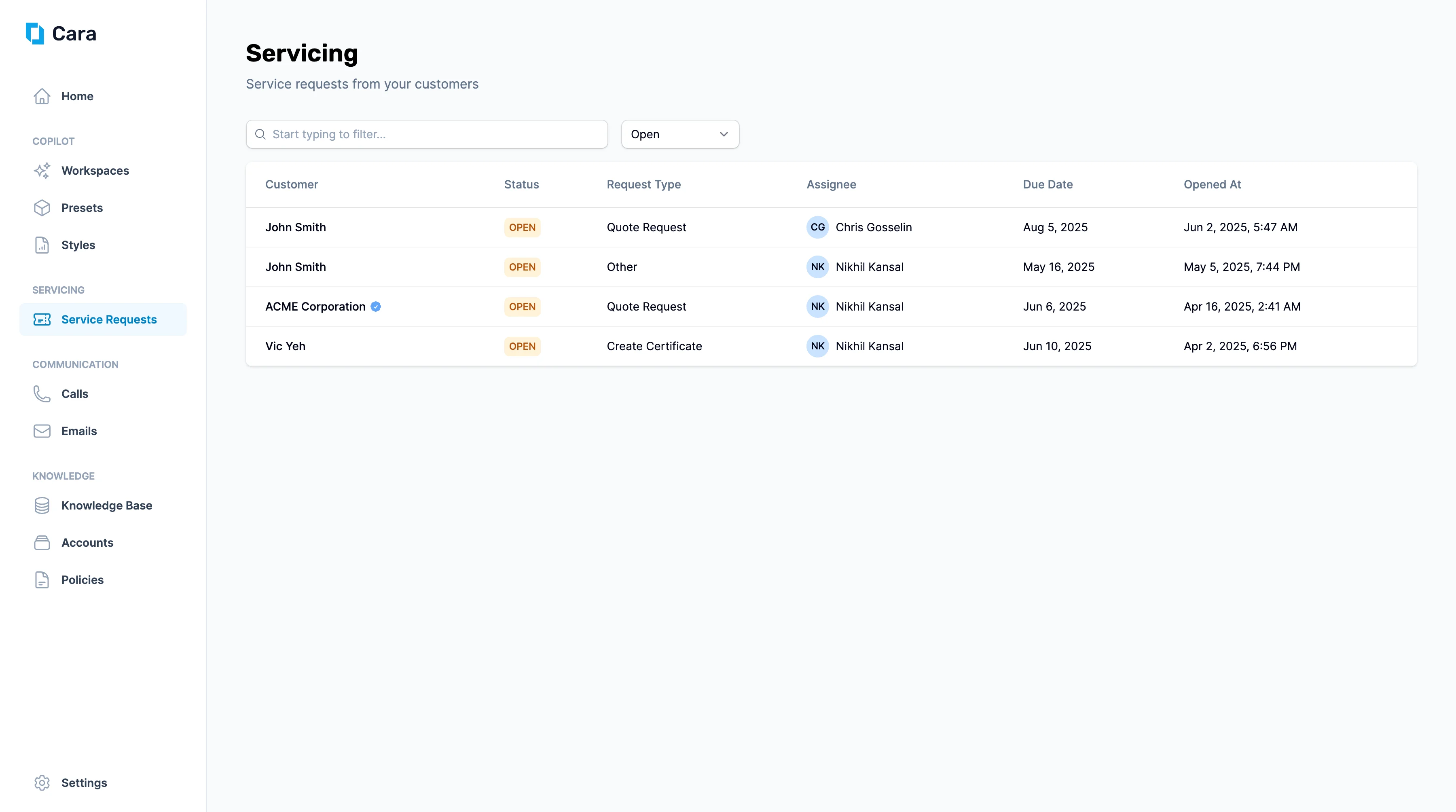
Task: Click the 'Jun 6, 2025' due date
Action: point(1054,307)
